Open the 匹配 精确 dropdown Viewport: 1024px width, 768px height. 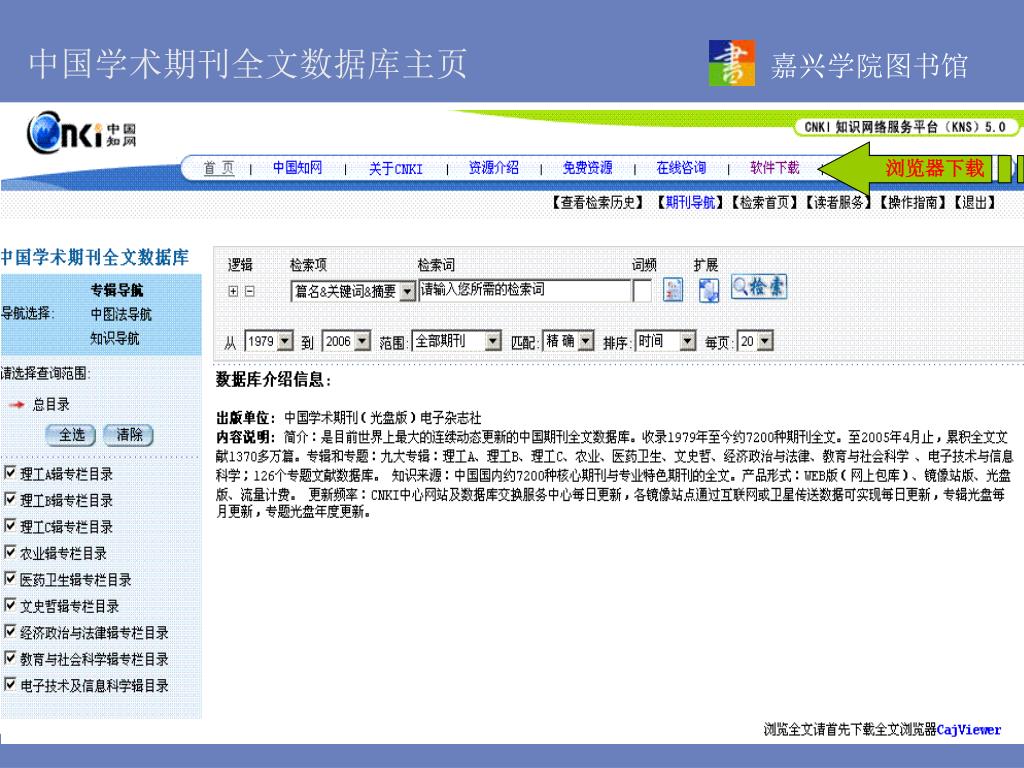569,341
